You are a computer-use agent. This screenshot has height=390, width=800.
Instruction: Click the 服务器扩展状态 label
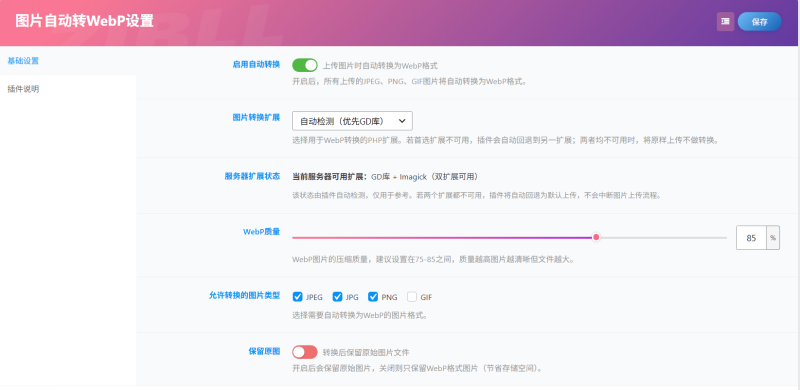(x=253, y=176)
